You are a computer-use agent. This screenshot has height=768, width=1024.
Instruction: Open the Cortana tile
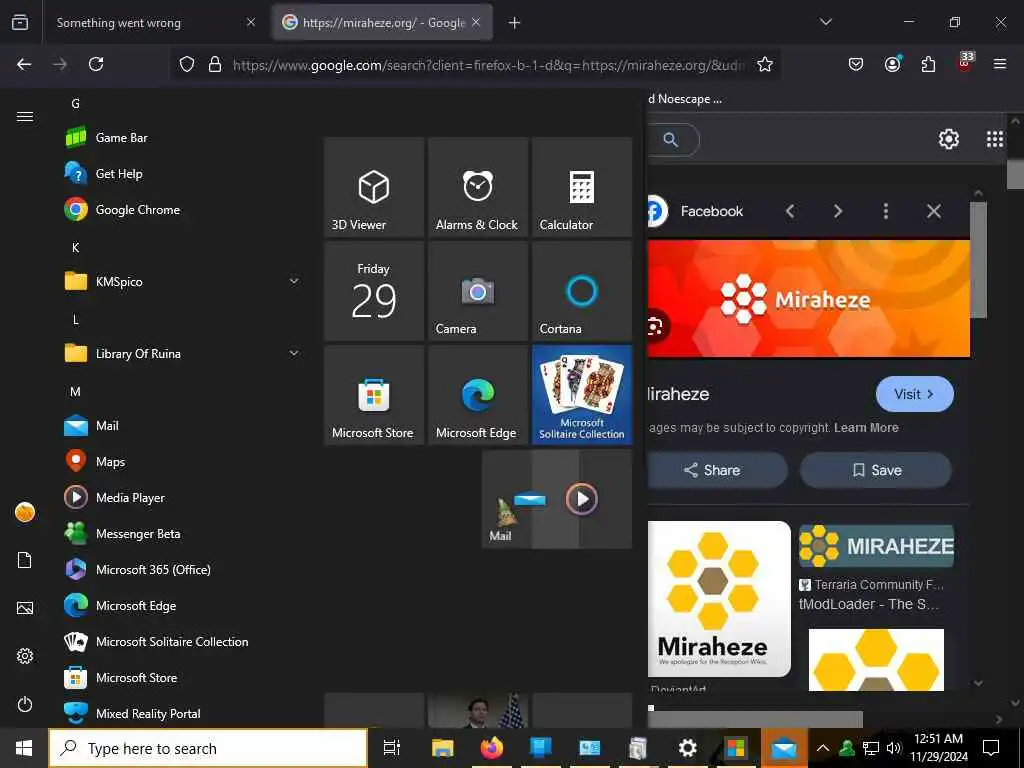coord(582,291)
